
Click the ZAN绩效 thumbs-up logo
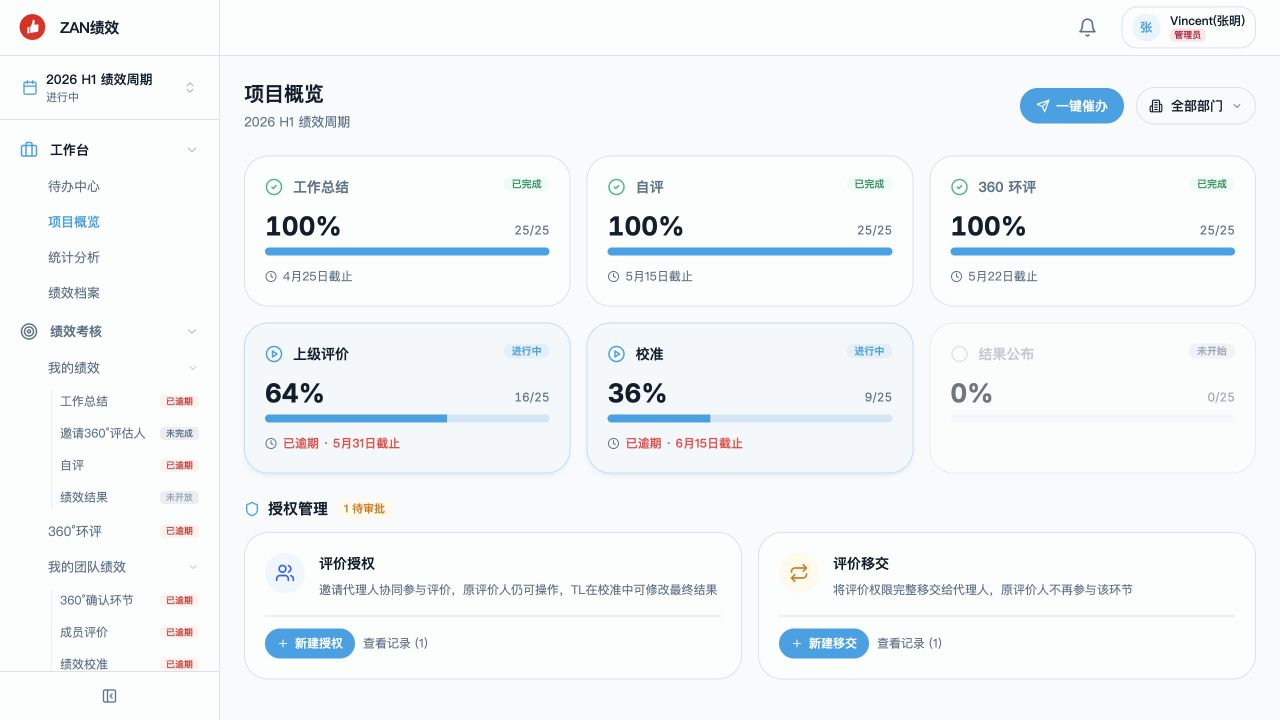click(x=33, y=28)
